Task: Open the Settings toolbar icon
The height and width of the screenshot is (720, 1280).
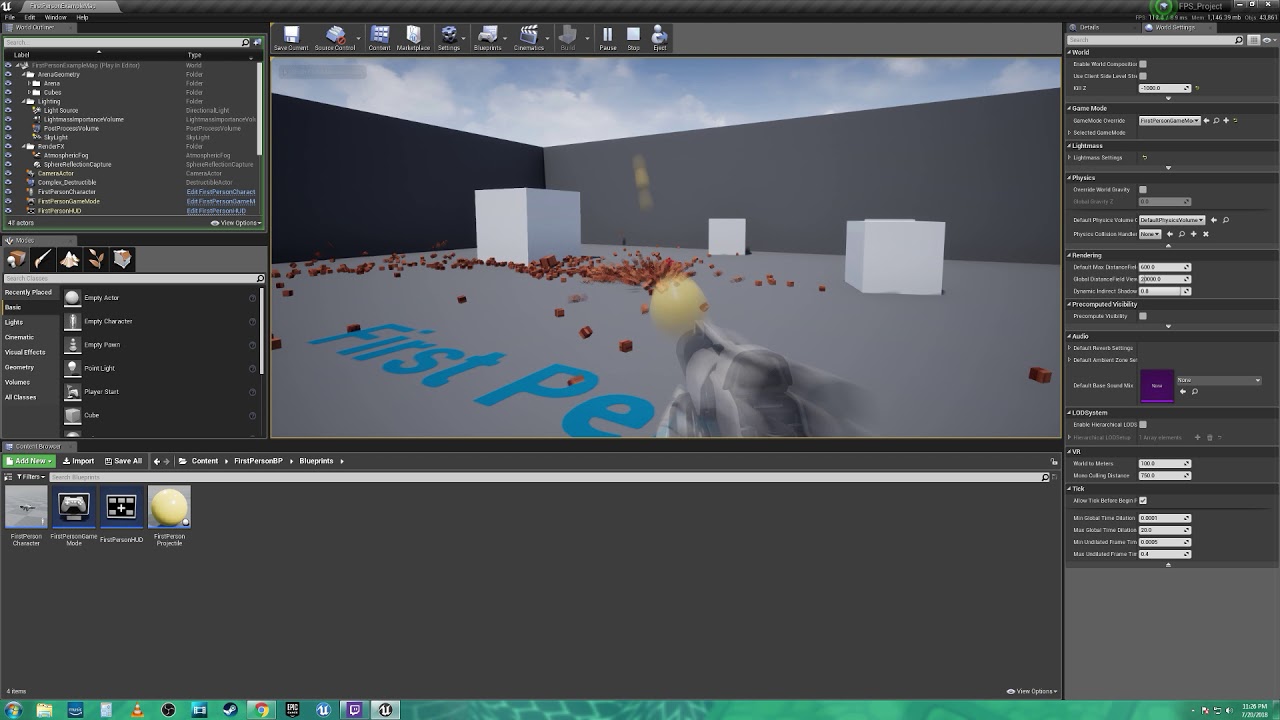Action: (449, 38)
